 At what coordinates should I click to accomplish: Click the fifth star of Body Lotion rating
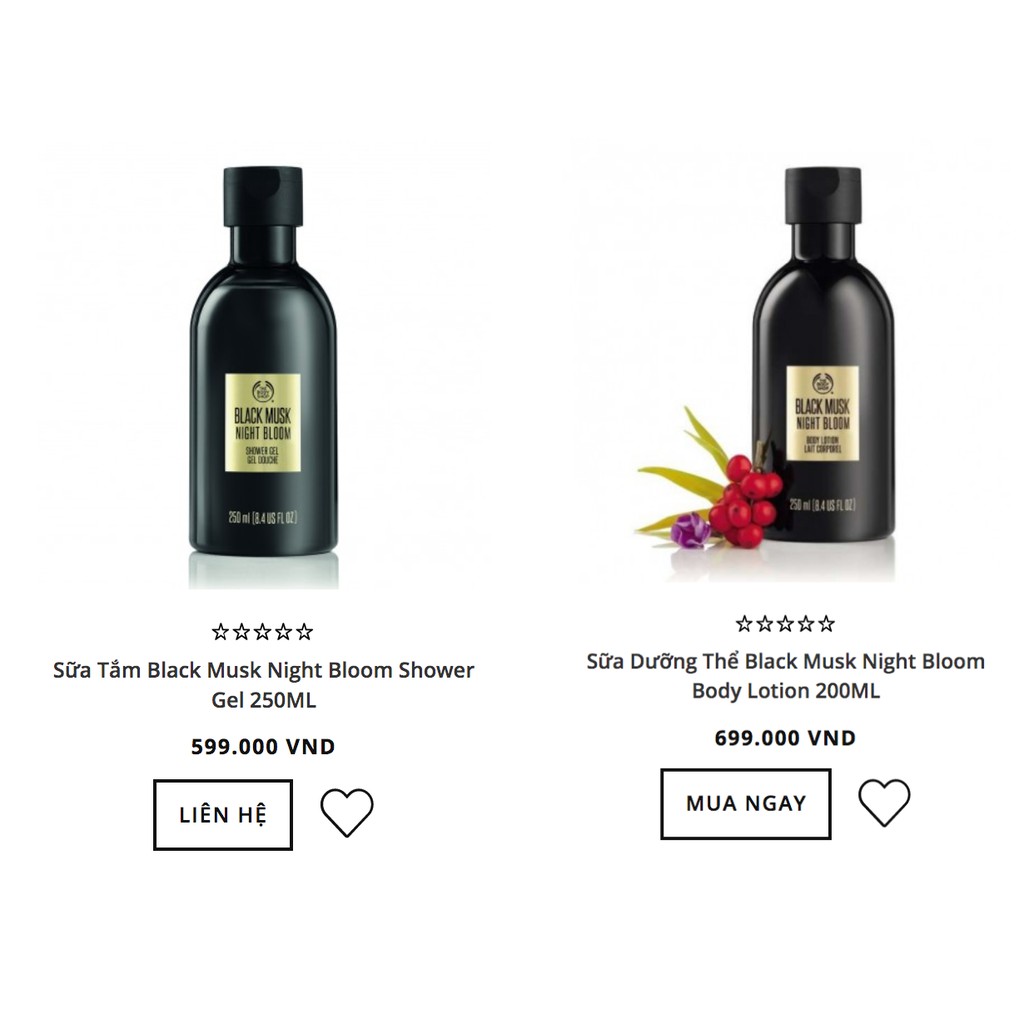coord(827,624)
